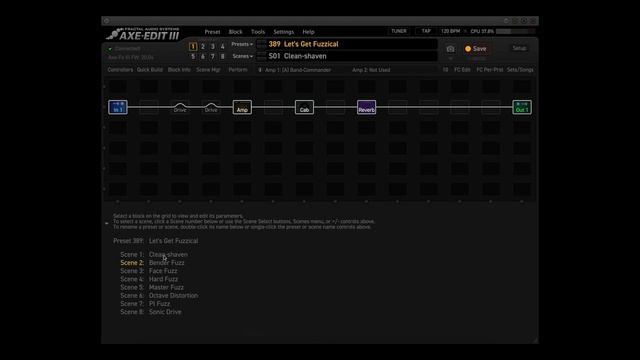Image resolution: width=640 pixels, height=360 pixels.
Task: Open Block Info
Action: pyautogui.click(x=179, y=70)
